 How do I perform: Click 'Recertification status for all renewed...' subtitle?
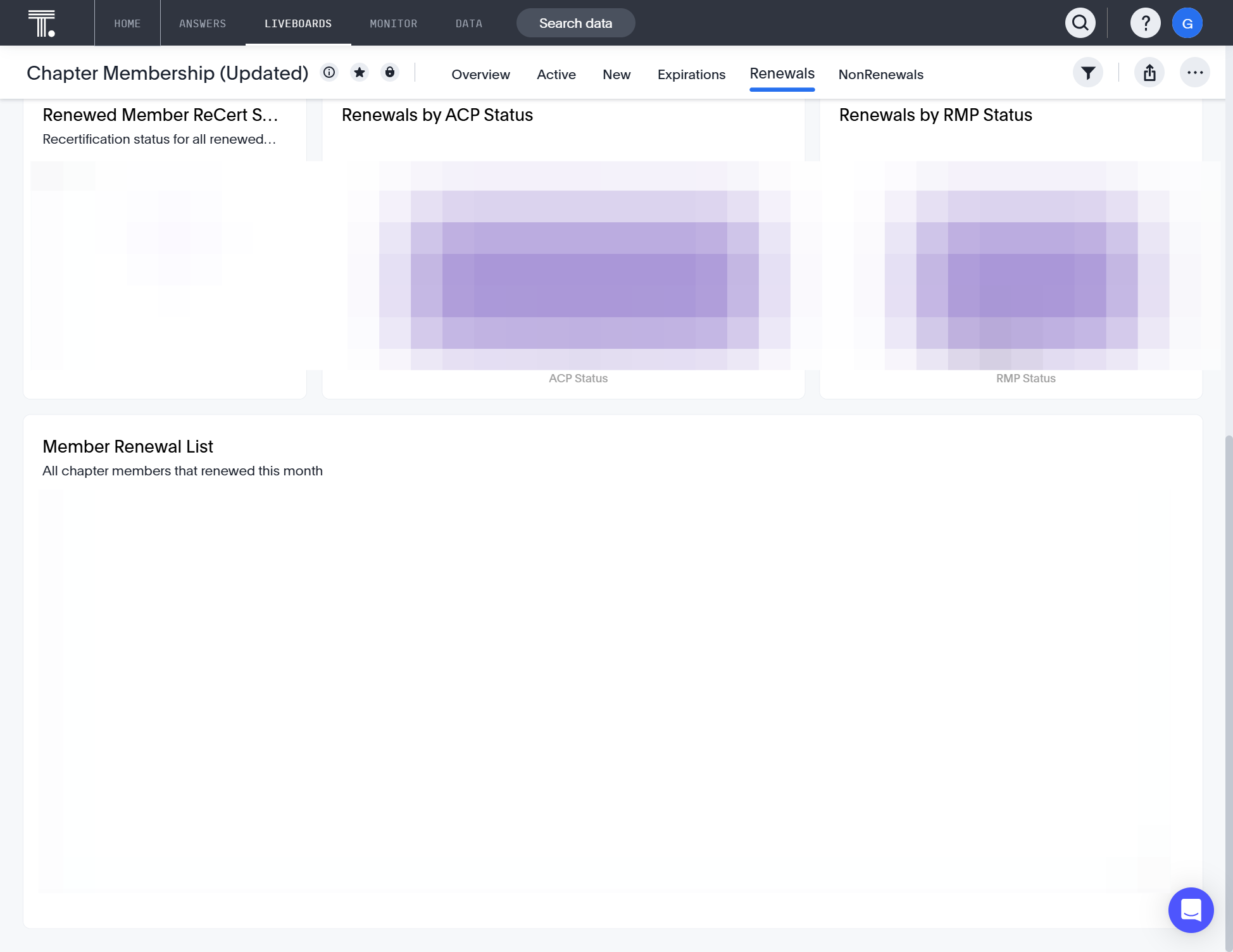[x=160, y=139]
